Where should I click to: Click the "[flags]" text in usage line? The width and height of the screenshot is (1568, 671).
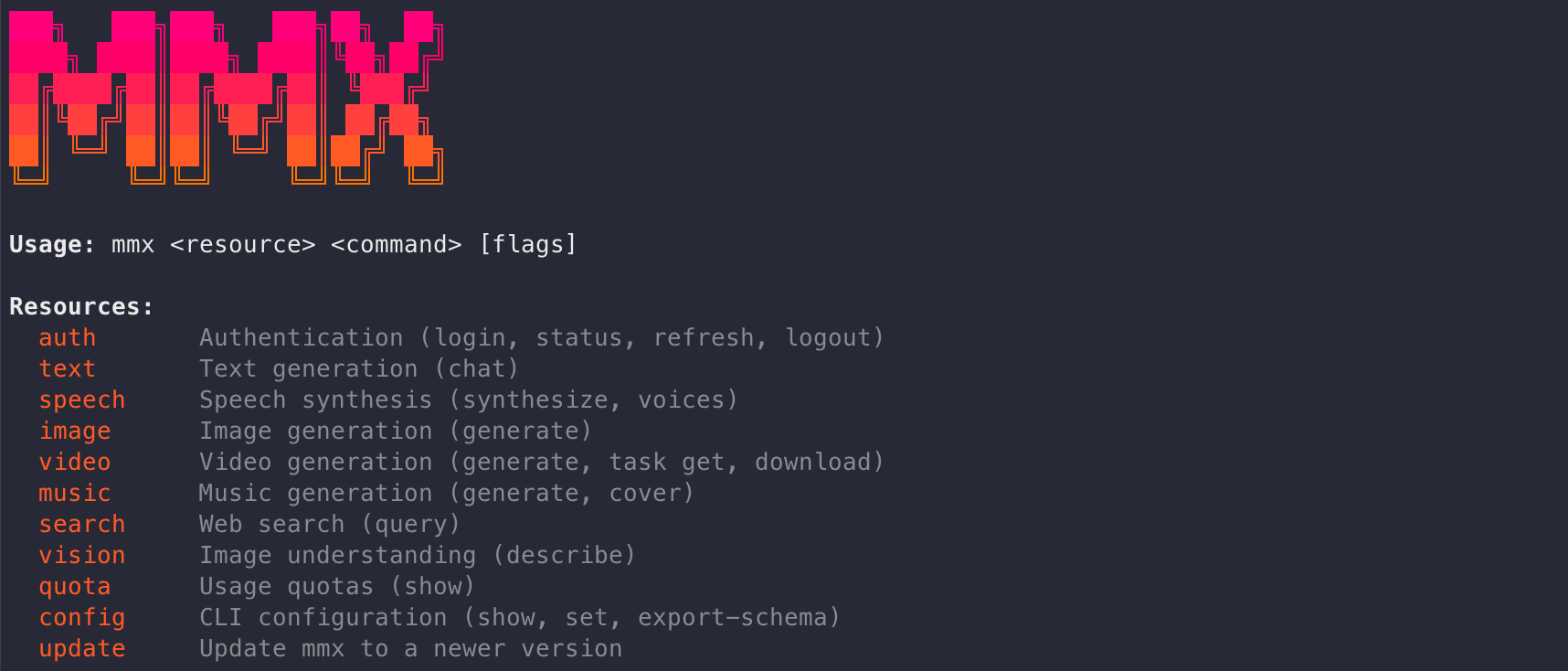pos(528,245)
